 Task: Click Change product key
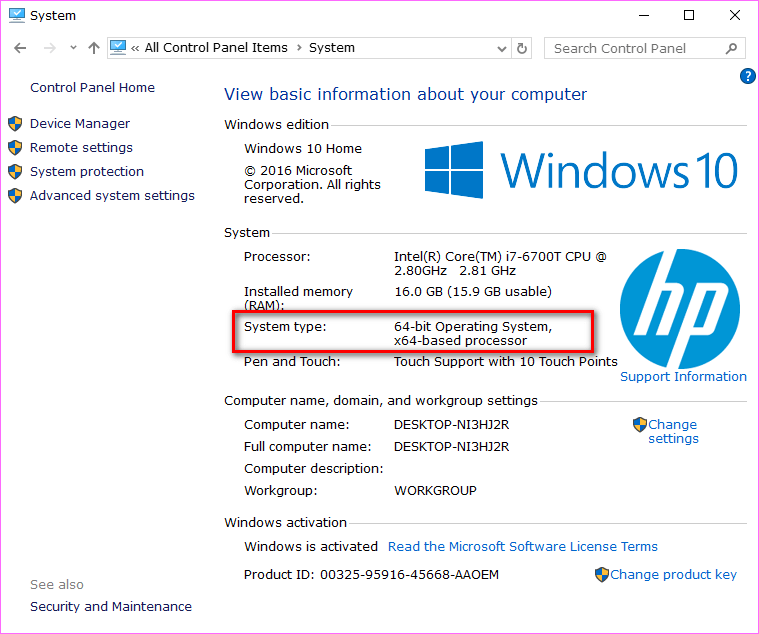tap(673, 574)
